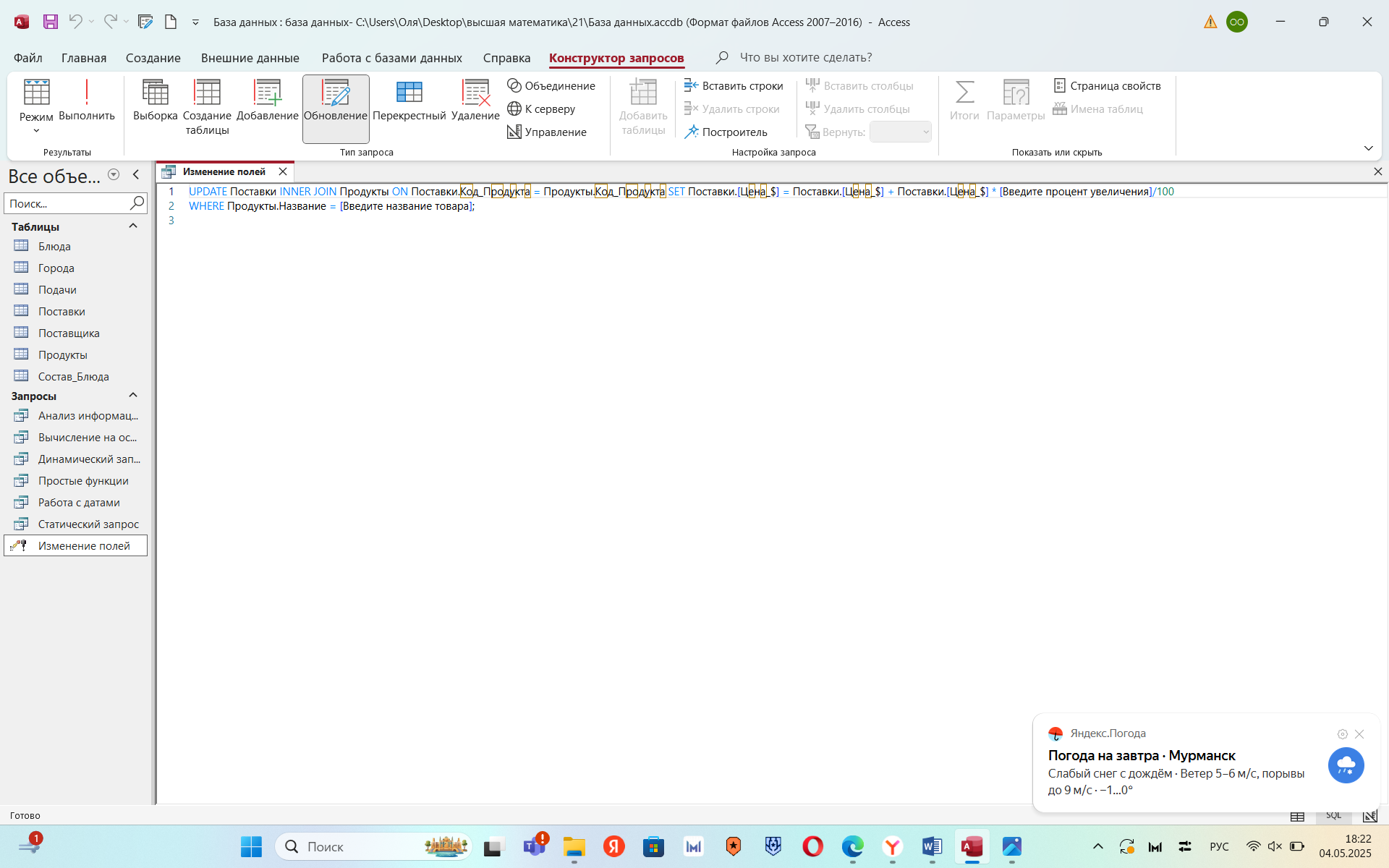Open the Вернуть combo box

[x=900, y=132]
